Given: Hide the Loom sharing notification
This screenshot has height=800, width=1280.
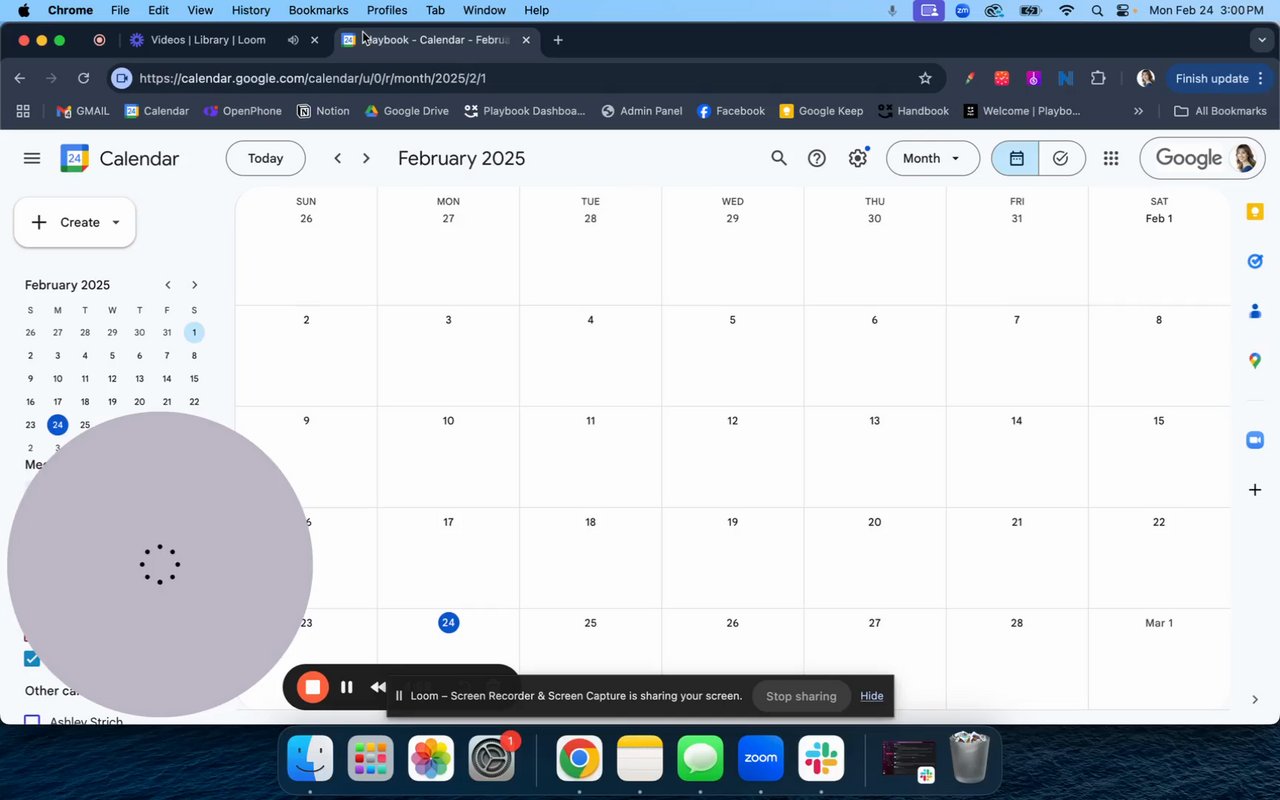Looking at the screenshot, I should tap(872, 696).
